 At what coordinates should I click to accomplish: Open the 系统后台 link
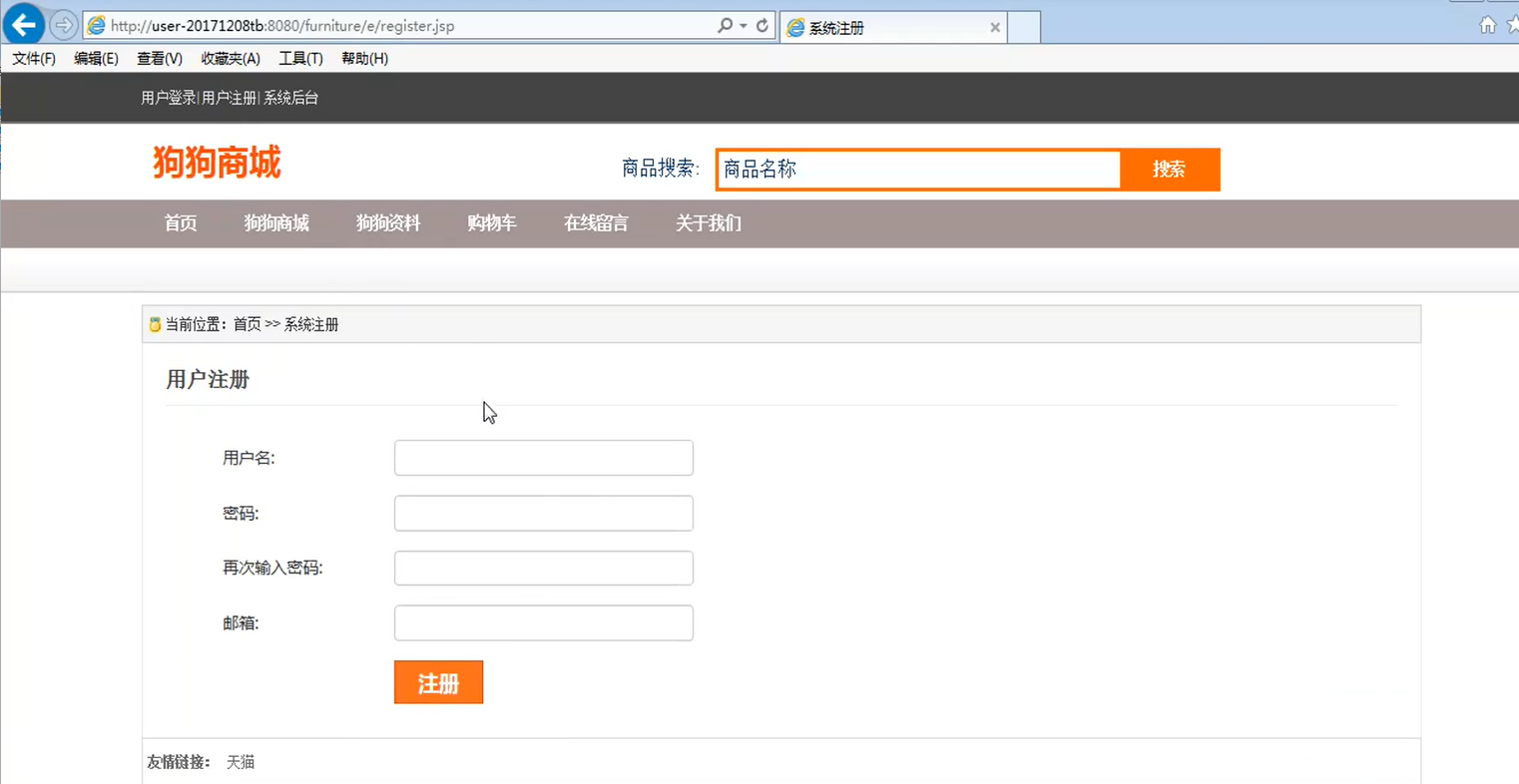coord(290,98)
